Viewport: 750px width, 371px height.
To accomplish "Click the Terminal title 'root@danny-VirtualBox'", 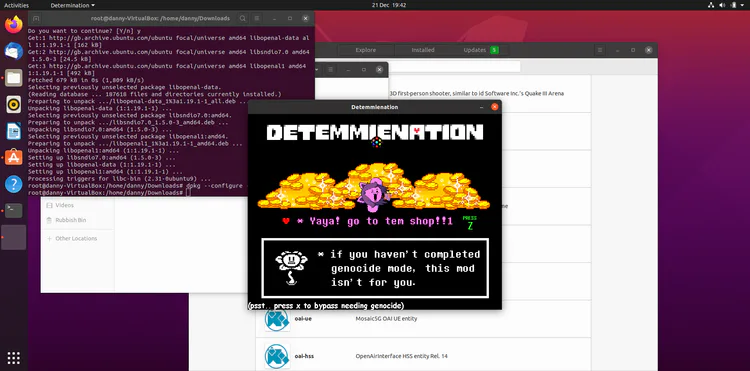I will (x=160, y=18).
